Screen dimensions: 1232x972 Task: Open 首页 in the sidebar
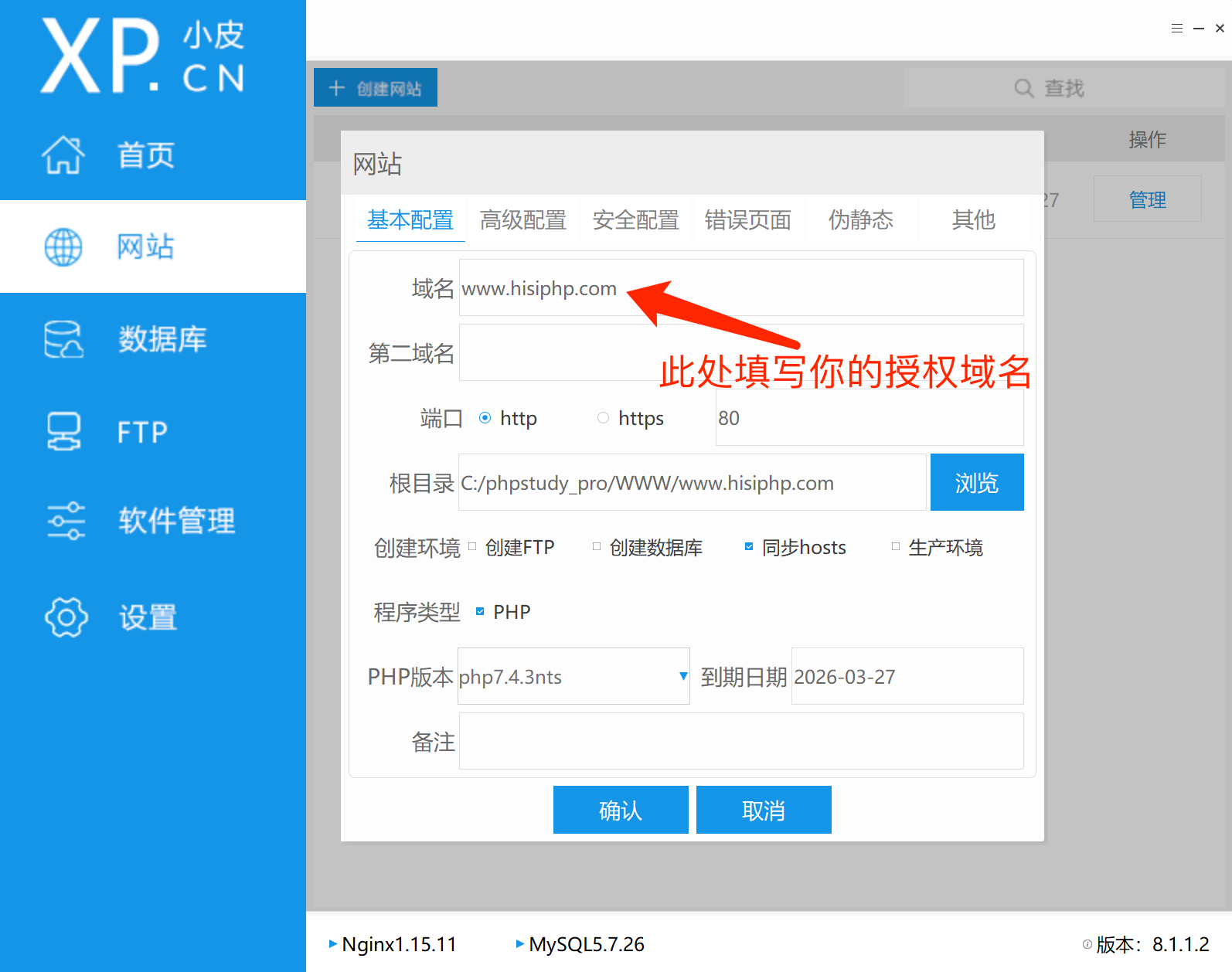pyautogui.click(x=153, y=155)
